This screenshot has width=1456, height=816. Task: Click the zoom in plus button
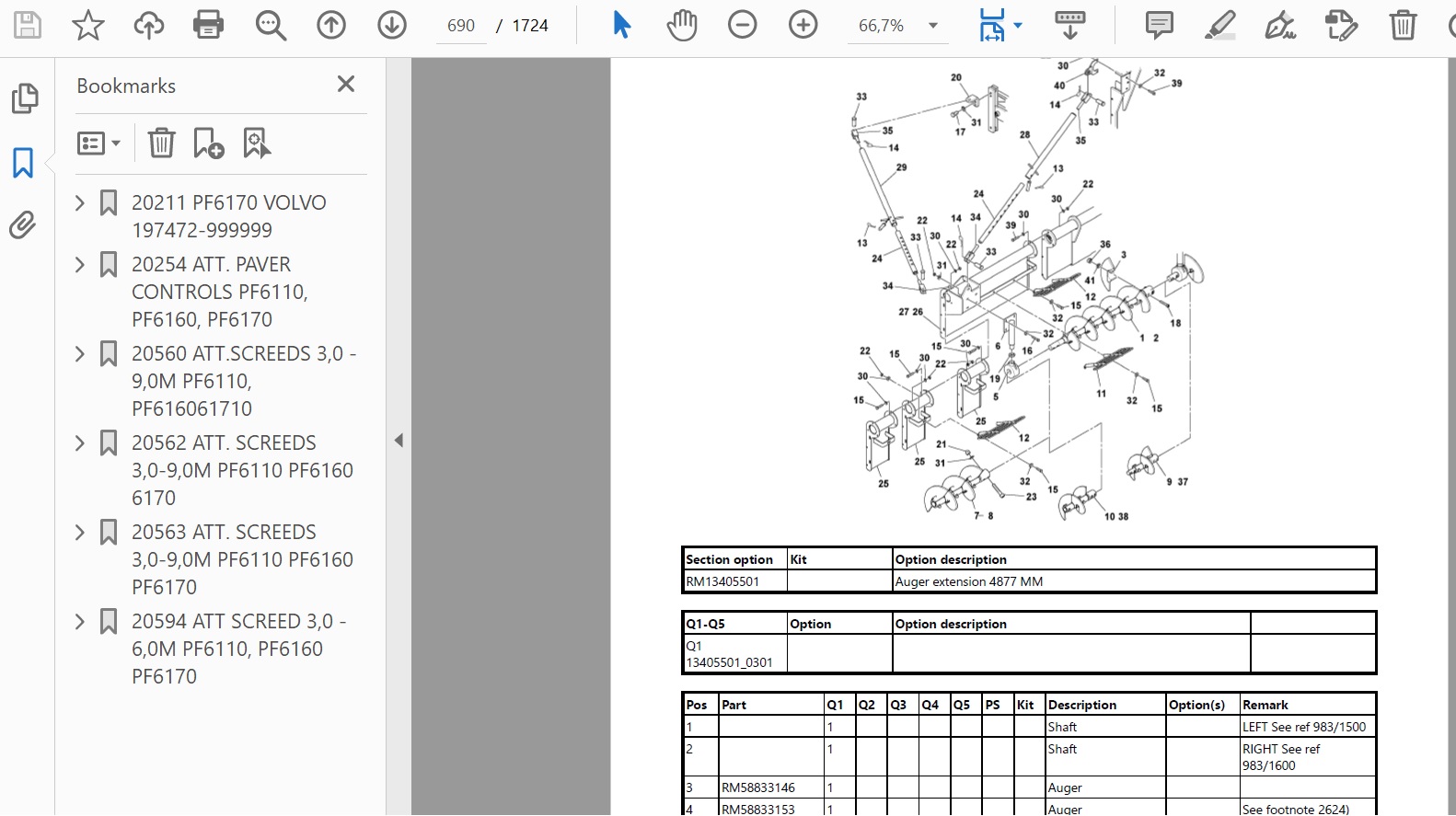pos(803,25)
